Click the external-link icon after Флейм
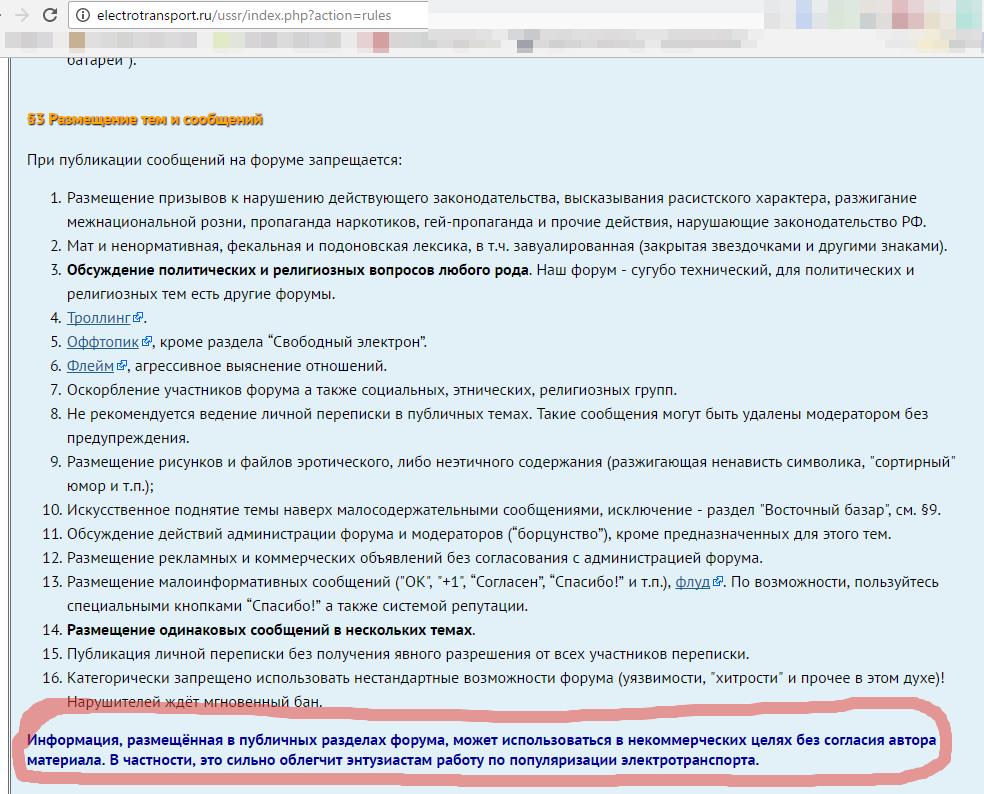Image resolution: width=984 pixels, height=794 pixels. tap(122, 366)
